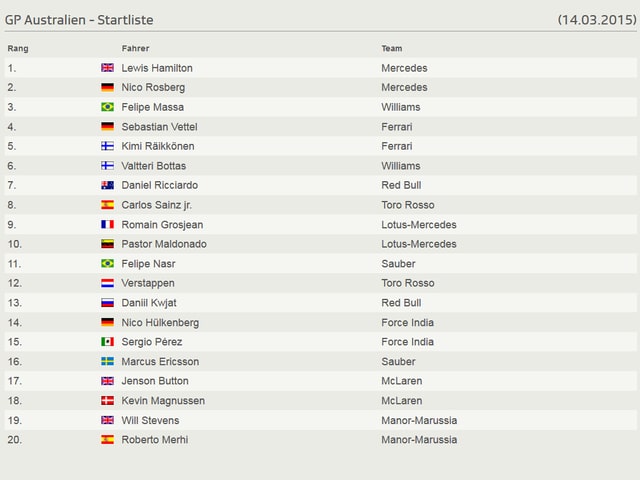Screen dimensions: 640x480
Task: Click the Finnish flag beside Kimi Räikkönen
Action: pyautogui.click(x=107, y=146)
